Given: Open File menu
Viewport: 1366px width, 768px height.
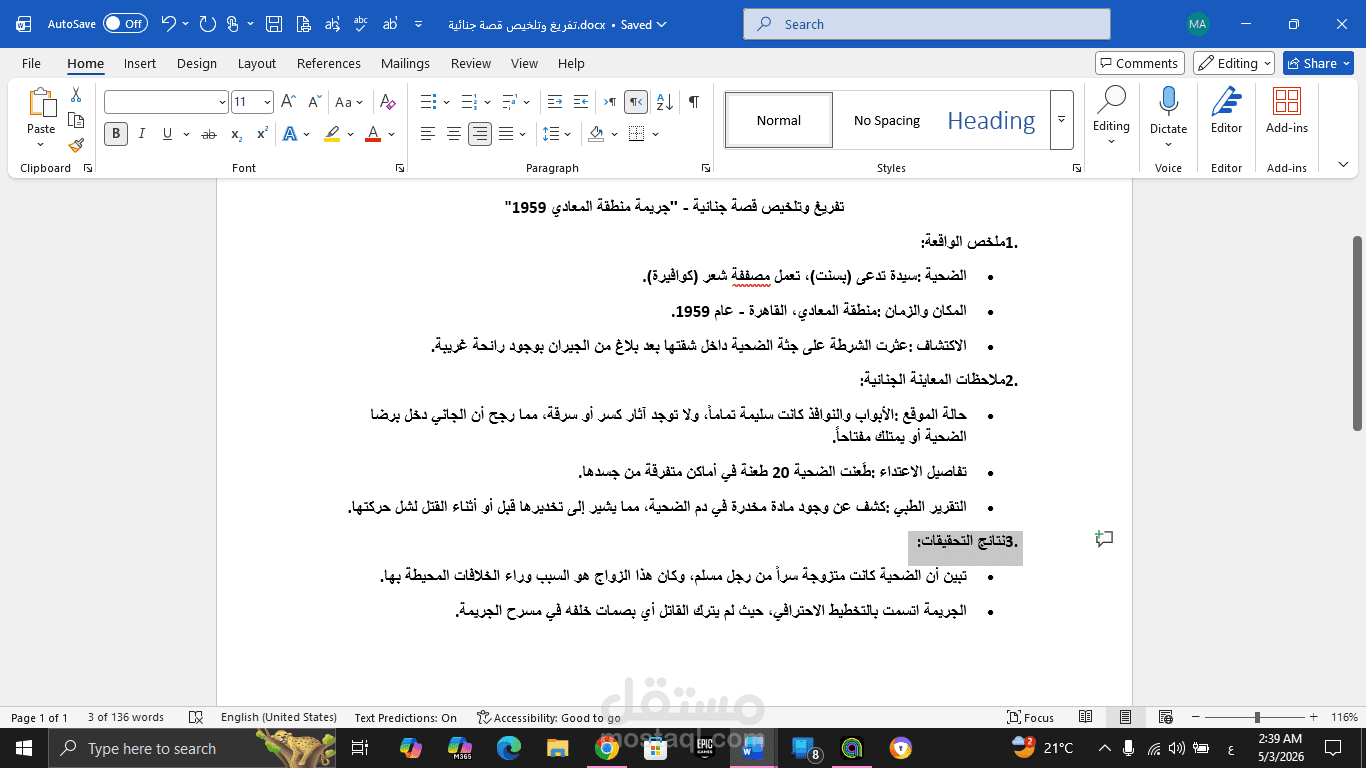Looking at the screenshot, I should 31,63.
